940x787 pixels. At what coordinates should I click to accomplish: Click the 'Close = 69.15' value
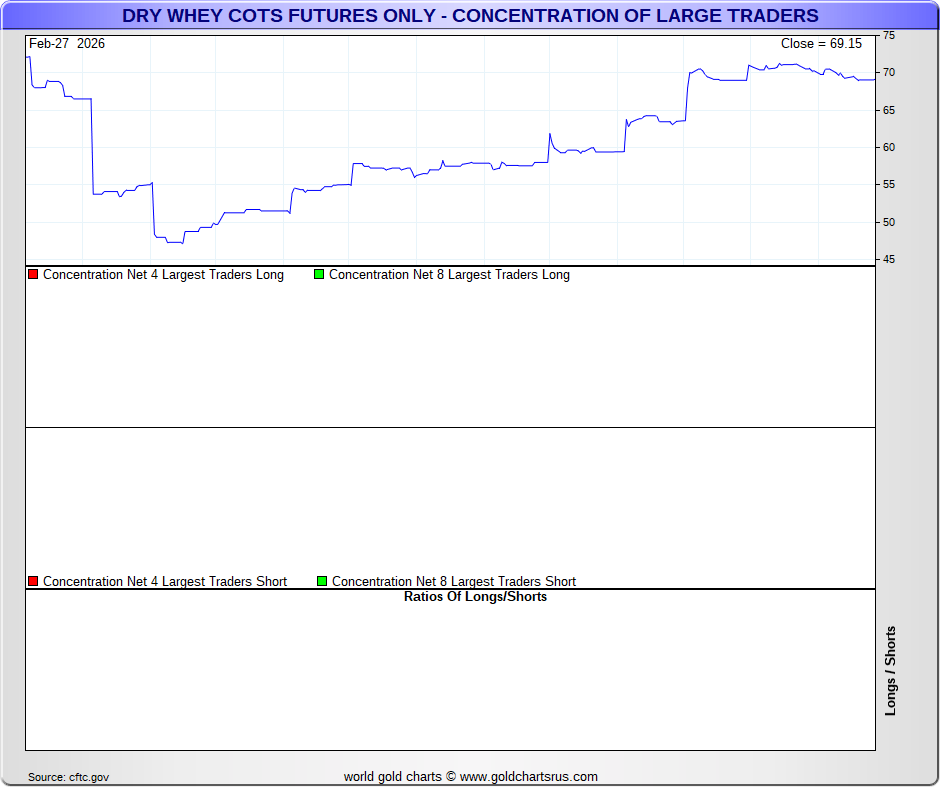821,44
